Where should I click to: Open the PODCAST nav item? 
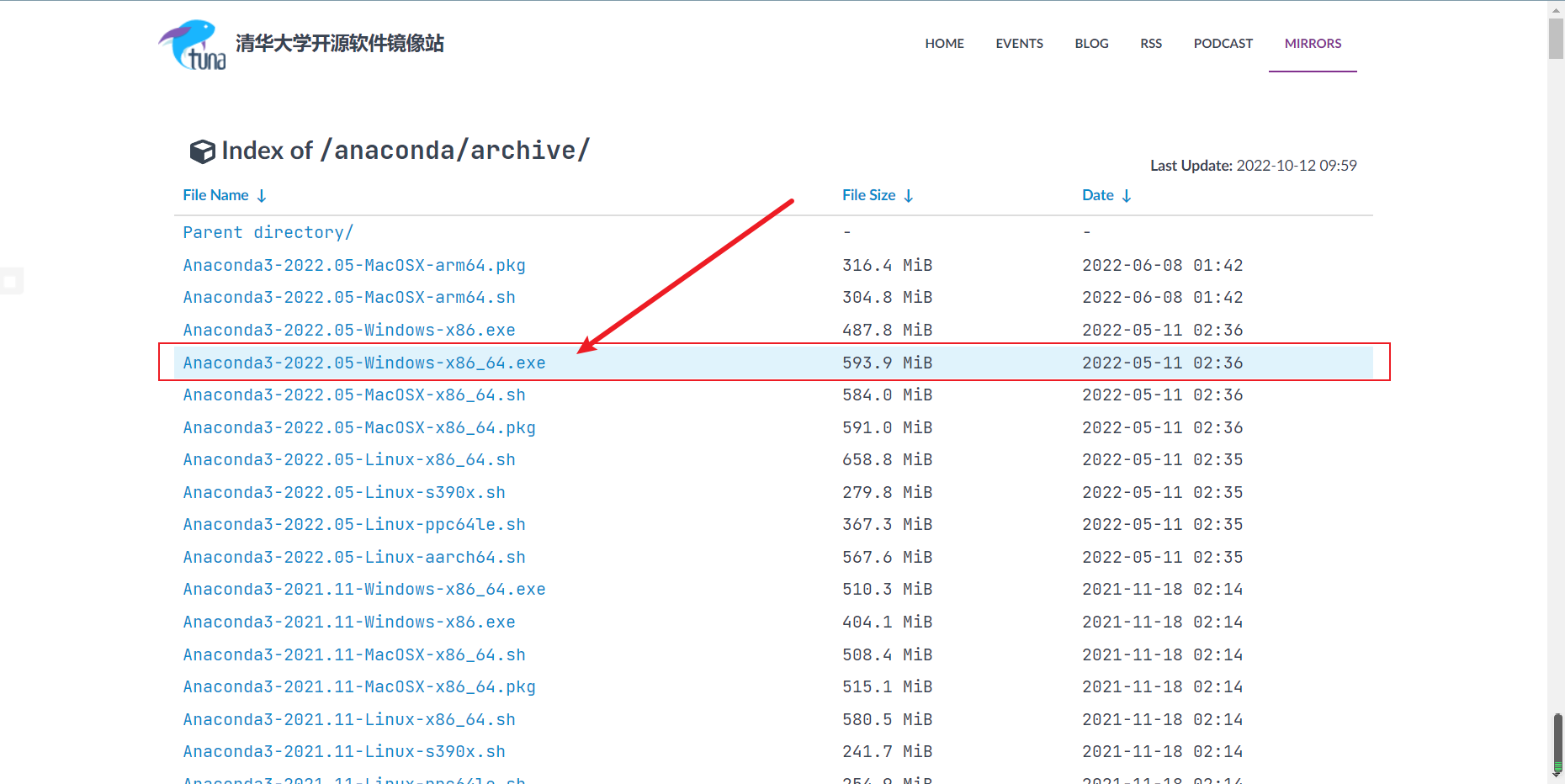[1223, 44]
